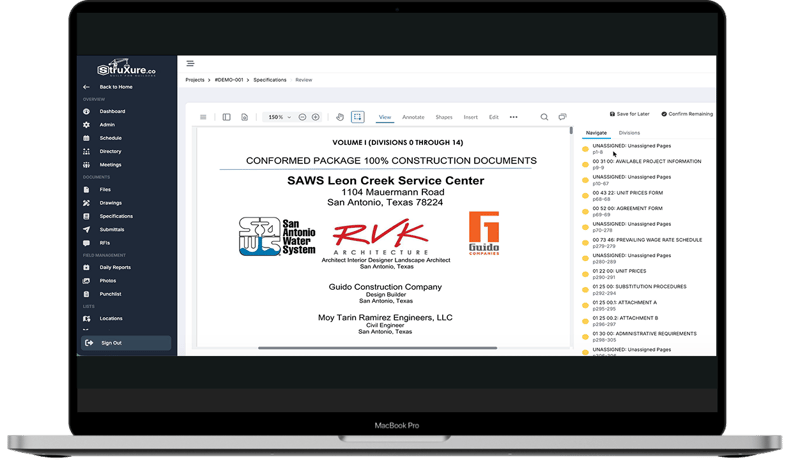This screenshot has width=800, height=476.
Task: Click the Save for Later button
Action: pos(630,114)
